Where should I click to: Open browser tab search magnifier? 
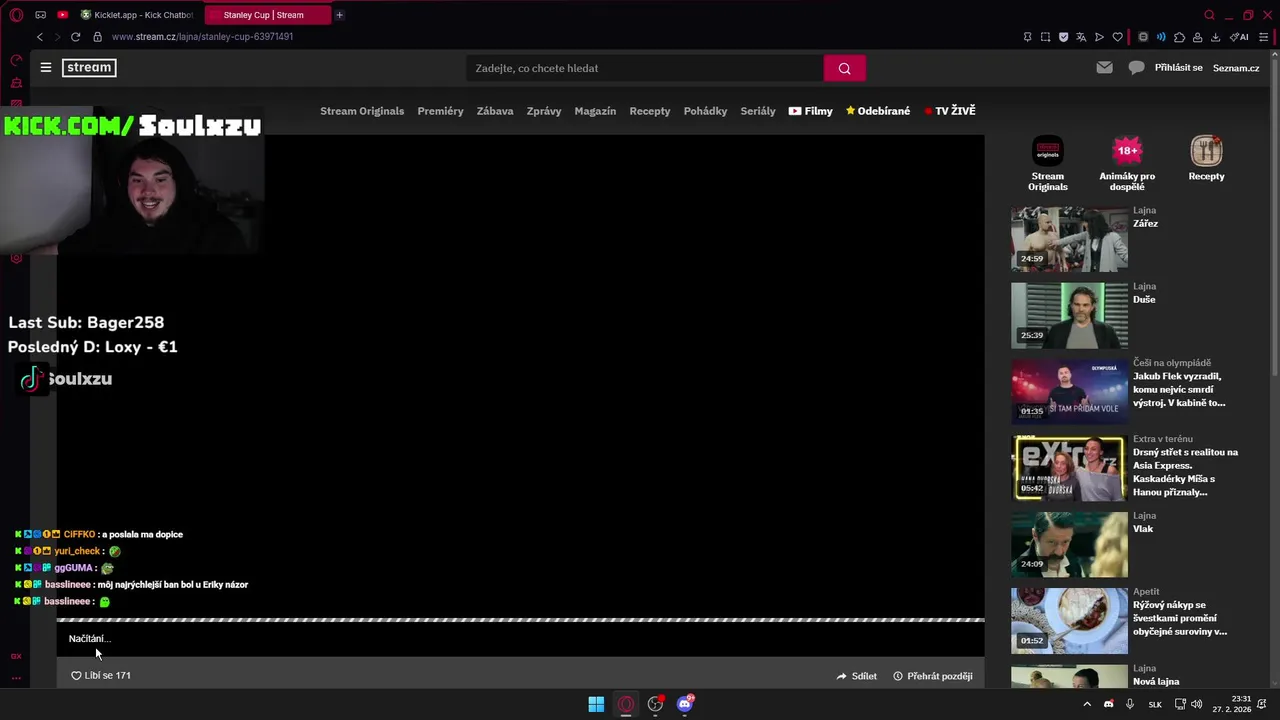tap(1209, 15)
